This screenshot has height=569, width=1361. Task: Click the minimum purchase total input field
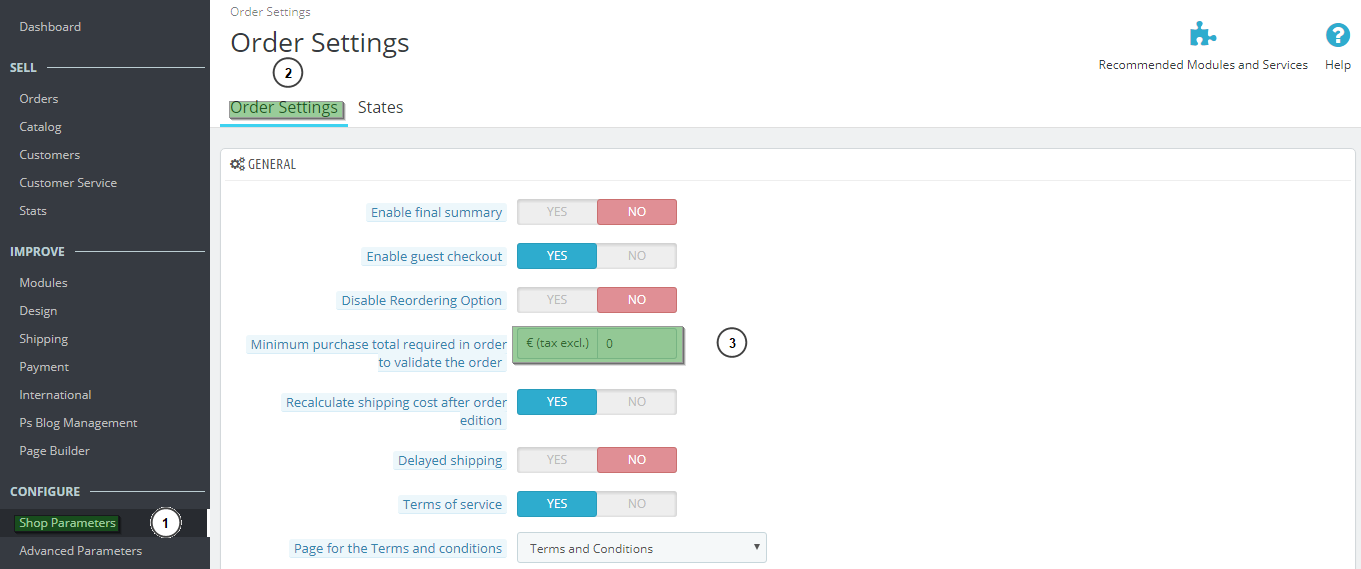[637, 344]
